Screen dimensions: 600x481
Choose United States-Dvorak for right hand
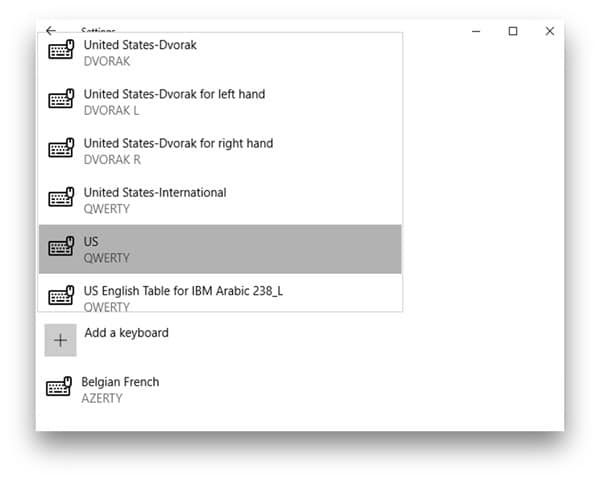tap(178, 143)
